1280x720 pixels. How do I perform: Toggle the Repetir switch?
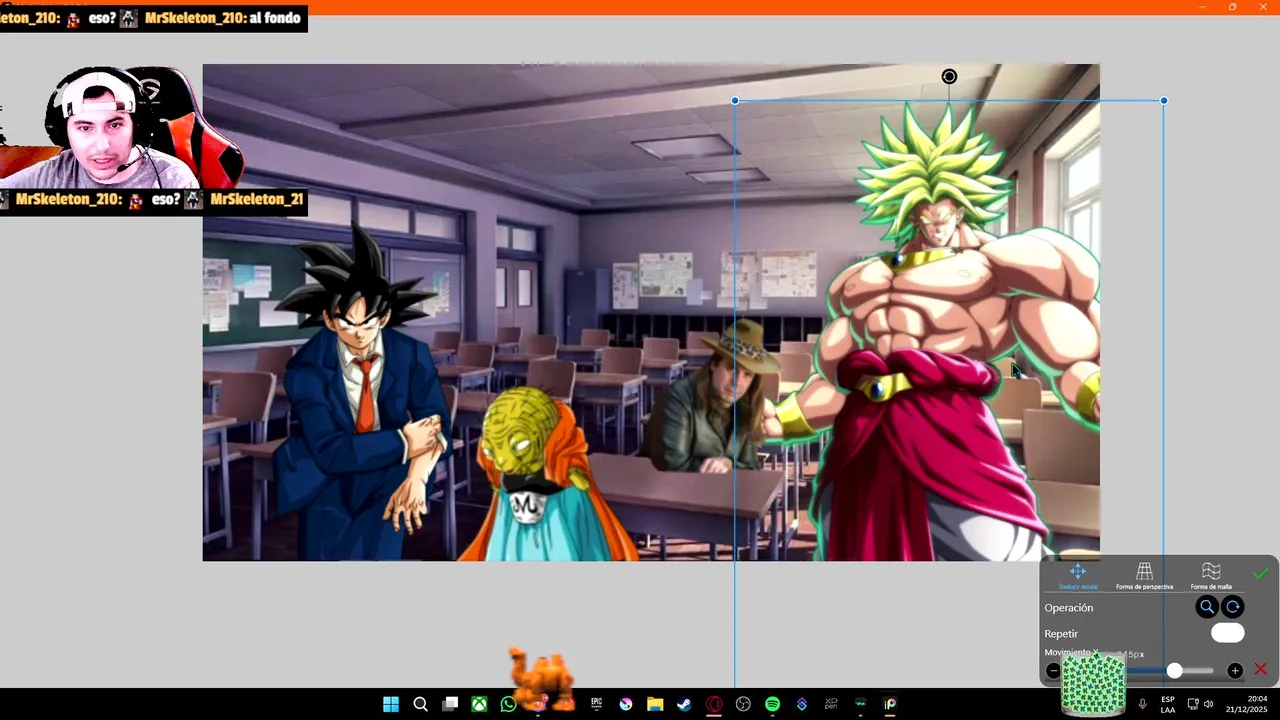[x=1228, y=633]
